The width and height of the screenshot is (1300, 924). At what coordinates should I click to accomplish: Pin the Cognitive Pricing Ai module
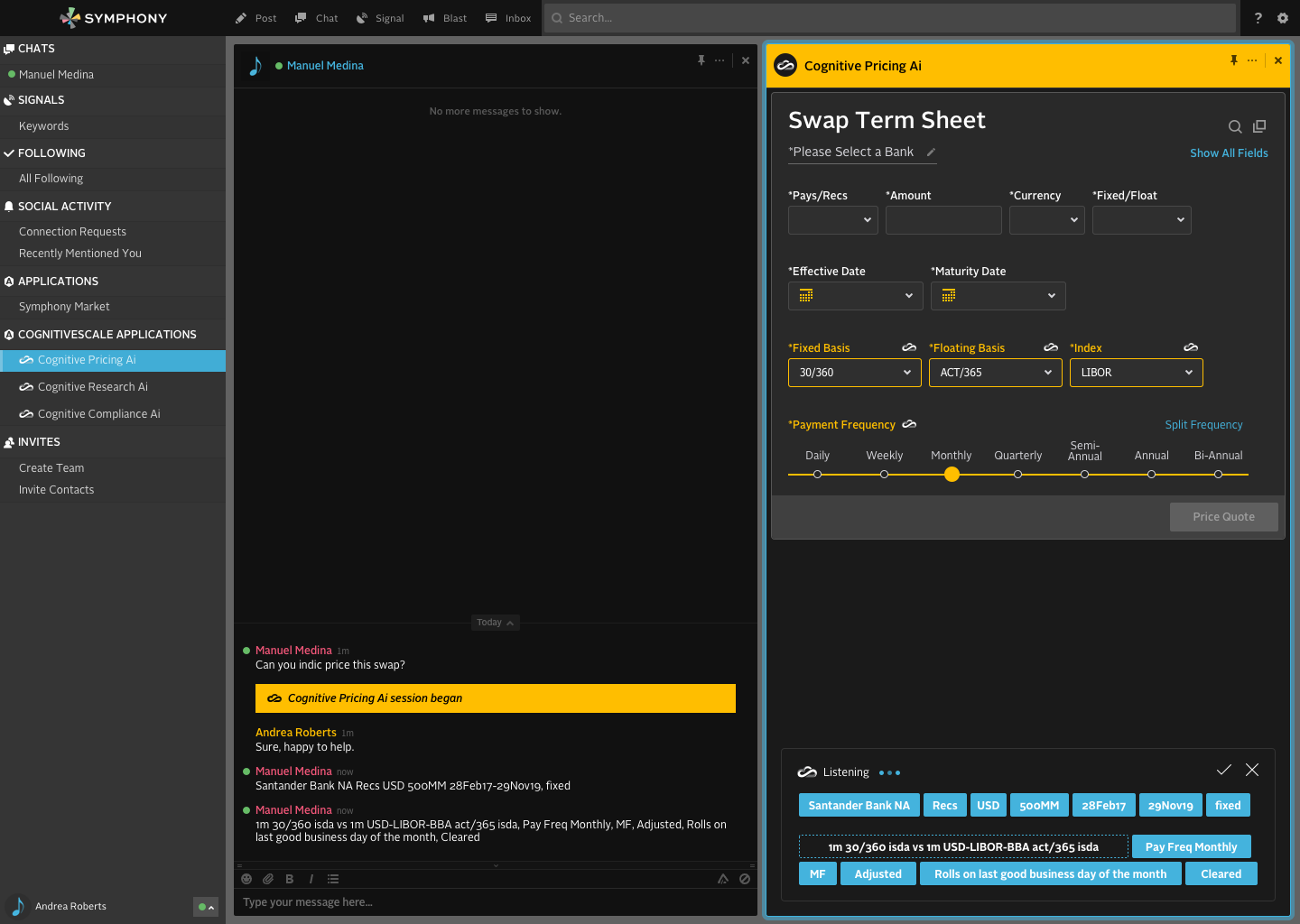pyautogui.click(x=1234, y=60)
